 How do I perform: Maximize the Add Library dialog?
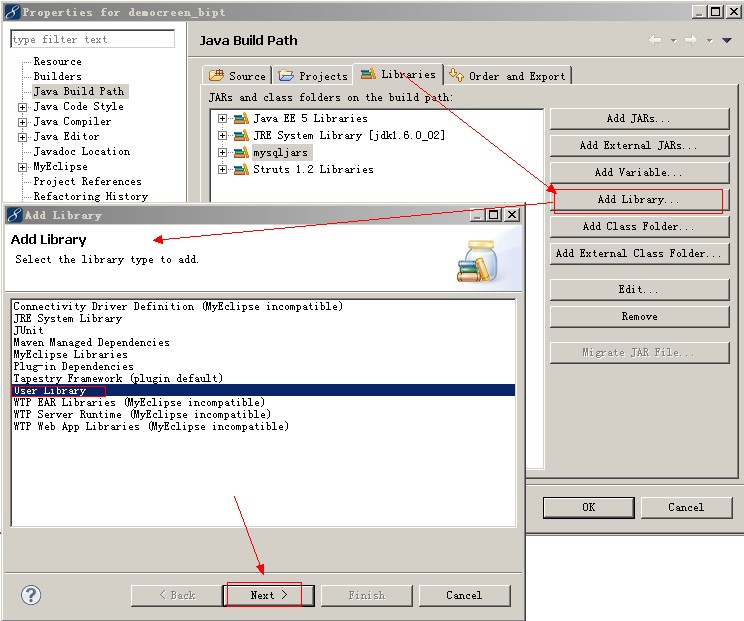[x=494, y=215]
